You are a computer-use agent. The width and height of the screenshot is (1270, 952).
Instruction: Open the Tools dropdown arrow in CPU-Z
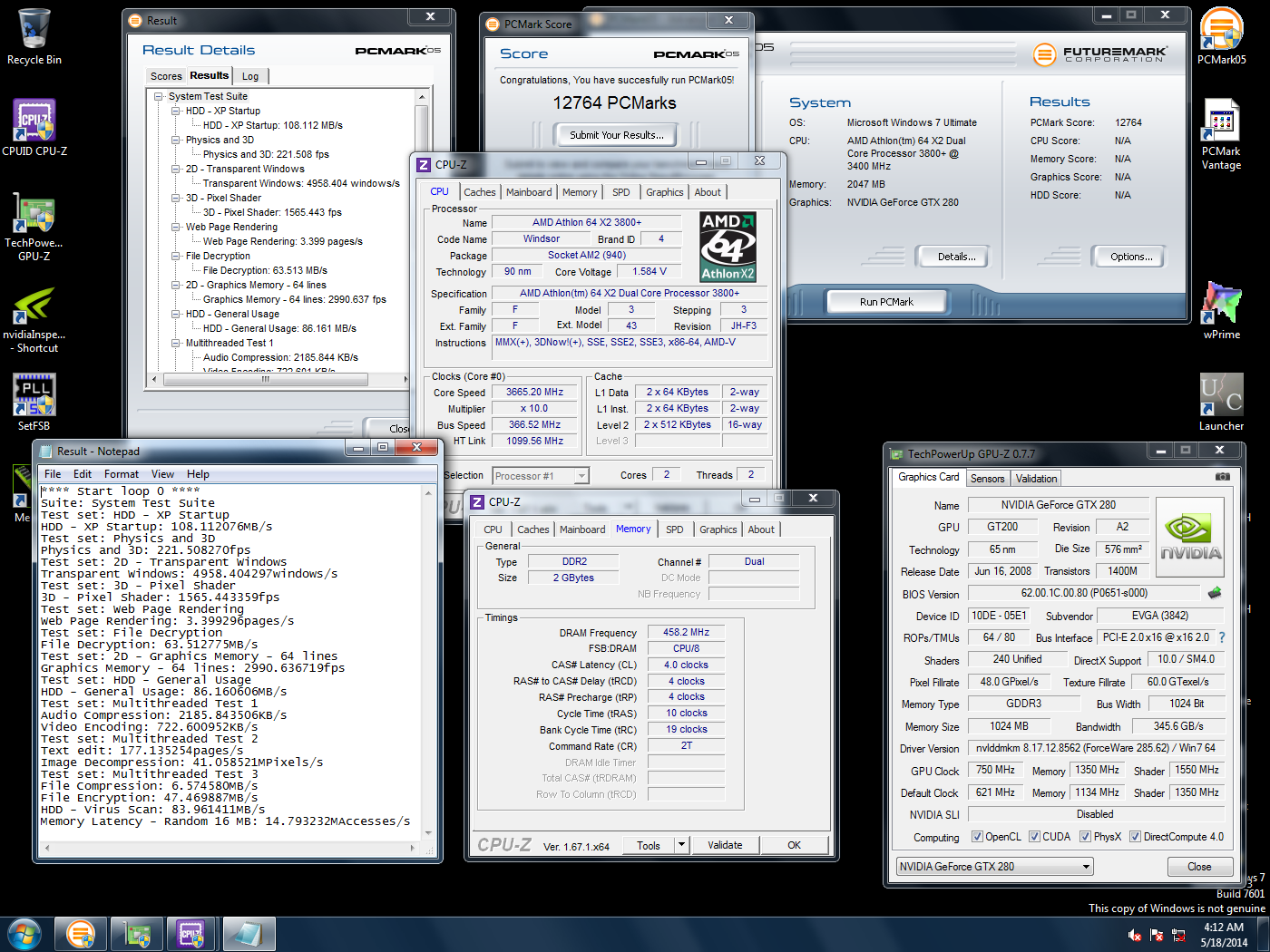[x=681, y=845]
